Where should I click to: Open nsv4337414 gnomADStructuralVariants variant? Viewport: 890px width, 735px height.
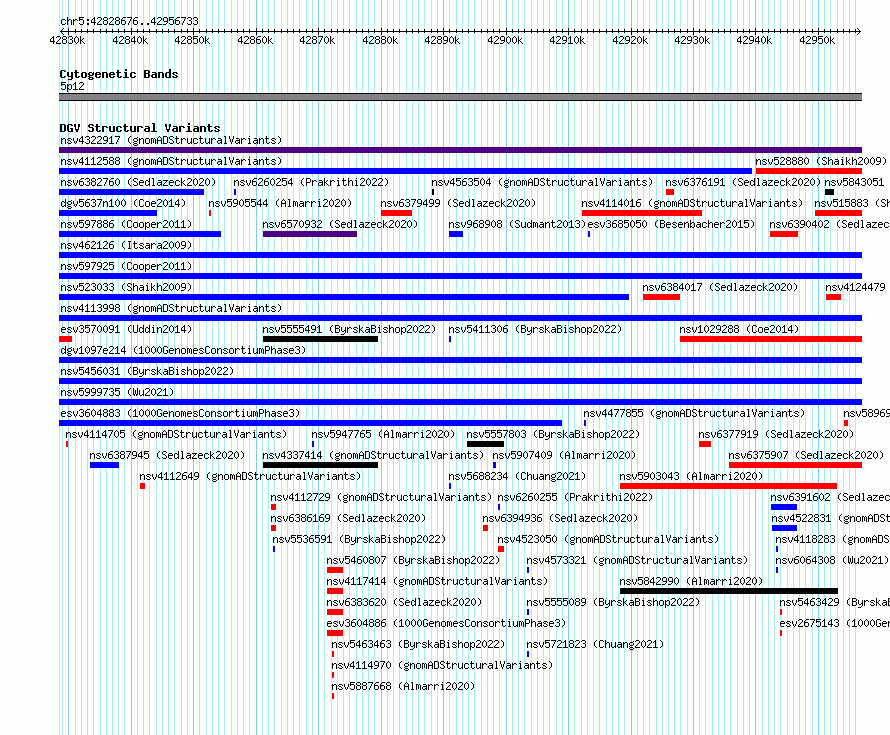[x=373, y=455]
